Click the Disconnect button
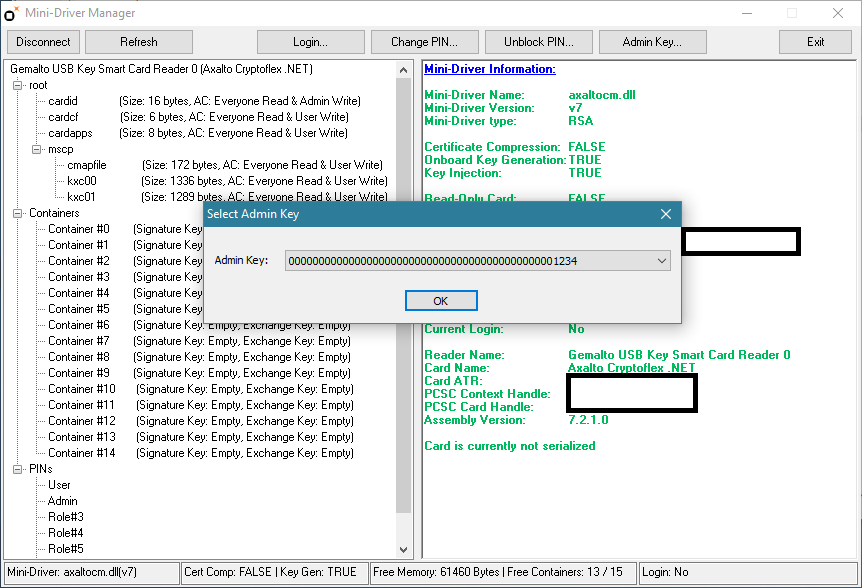The image size is (862, 588). tap(43, 42)
